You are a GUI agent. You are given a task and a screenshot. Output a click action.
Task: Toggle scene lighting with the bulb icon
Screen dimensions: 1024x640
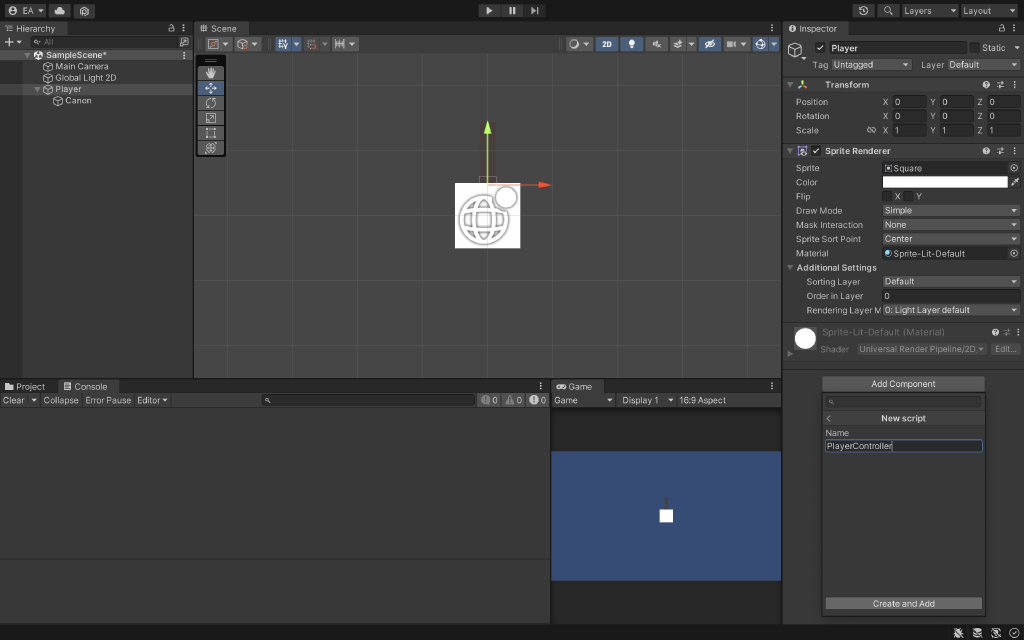coord(632,44)
